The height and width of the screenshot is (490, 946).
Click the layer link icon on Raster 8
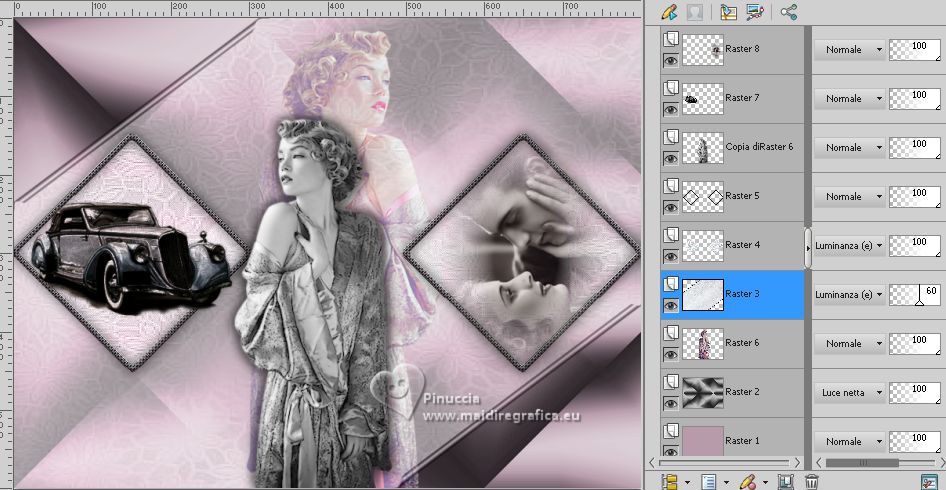pos(670,39)
